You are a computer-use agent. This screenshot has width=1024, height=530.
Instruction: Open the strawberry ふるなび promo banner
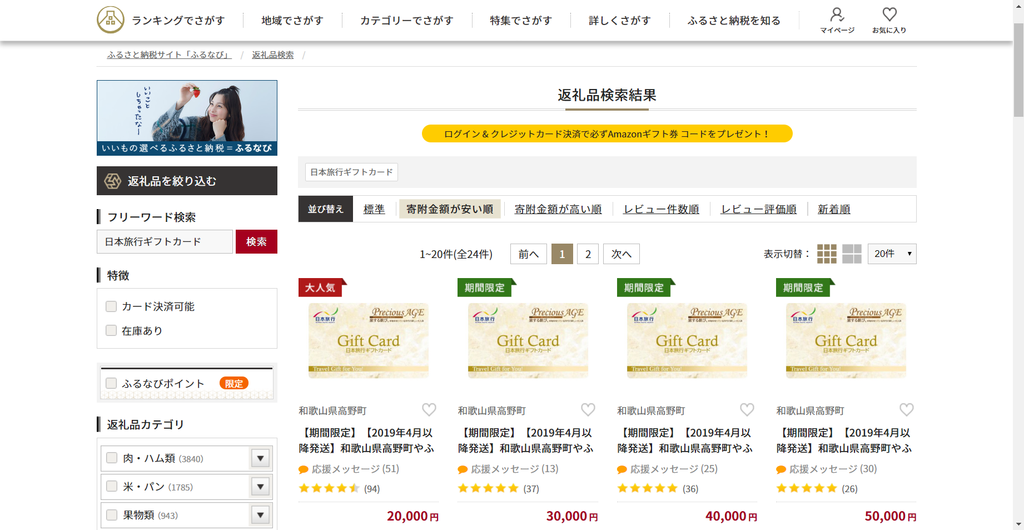187,118
